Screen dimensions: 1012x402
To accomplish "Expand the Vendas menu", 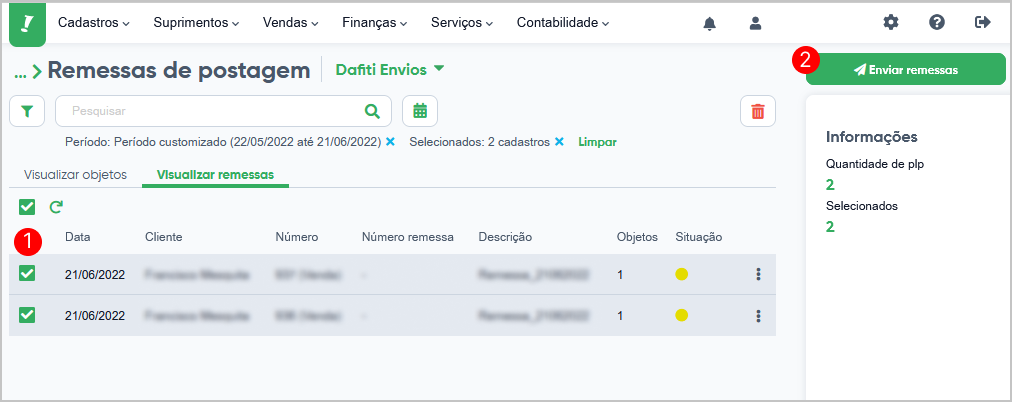I will pos(290,23).
